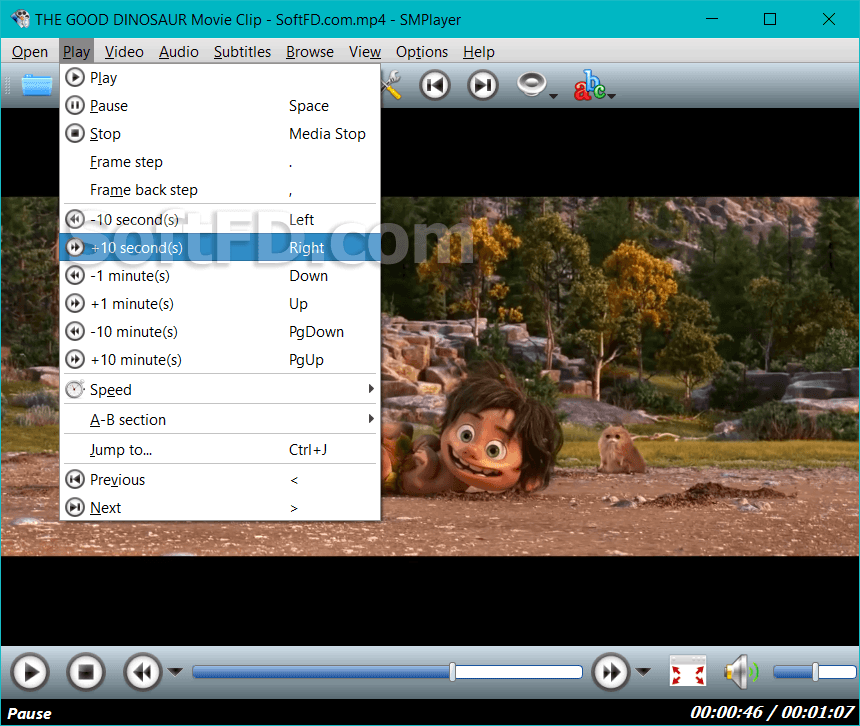The height and width of the screenshot is (726, 860).
Task: Open preferences via the tools icon
Action: (x=392, y=86)
